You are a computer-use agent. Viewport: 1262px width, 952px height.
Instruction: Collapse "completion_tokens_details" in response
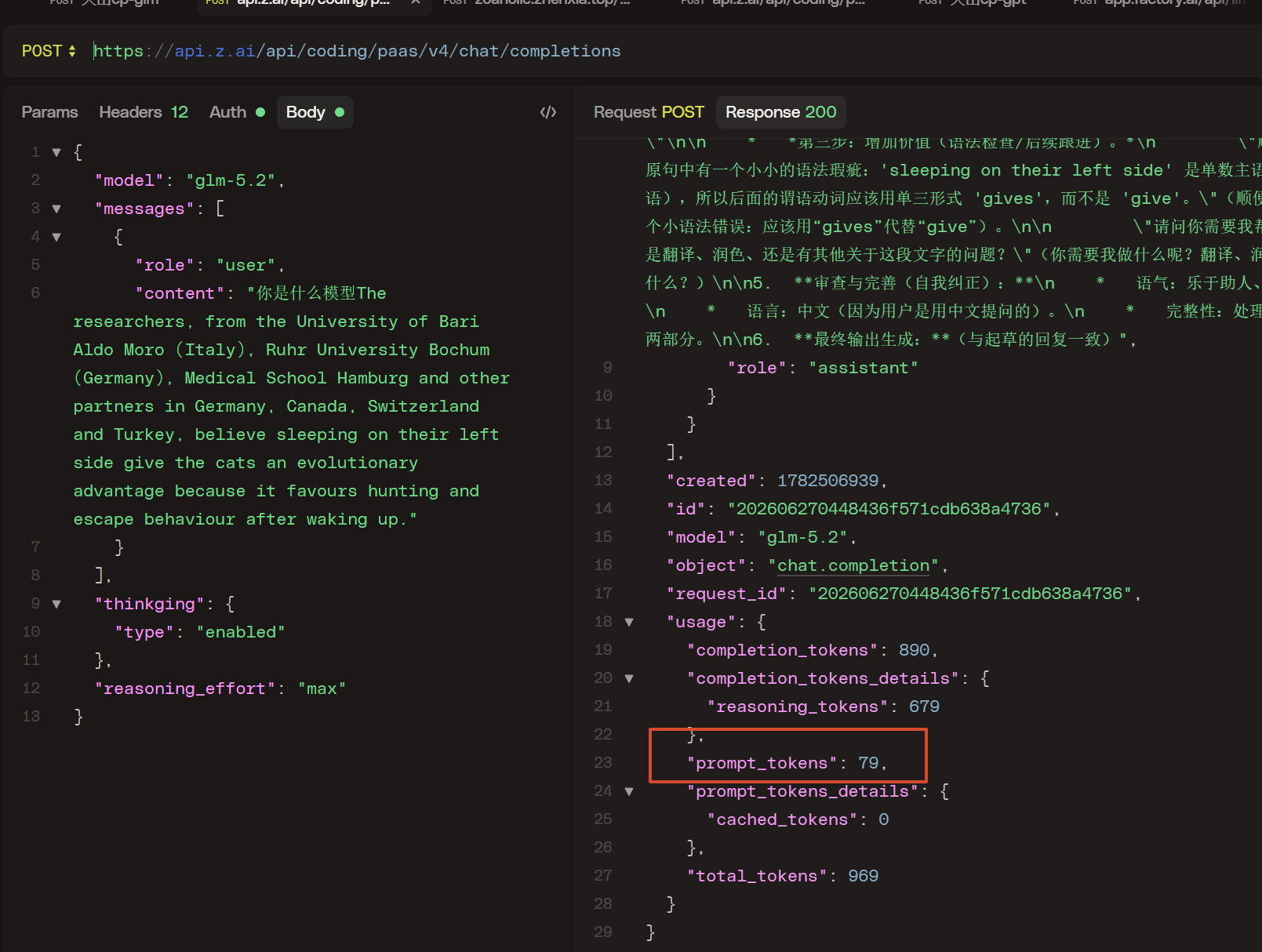629,678
